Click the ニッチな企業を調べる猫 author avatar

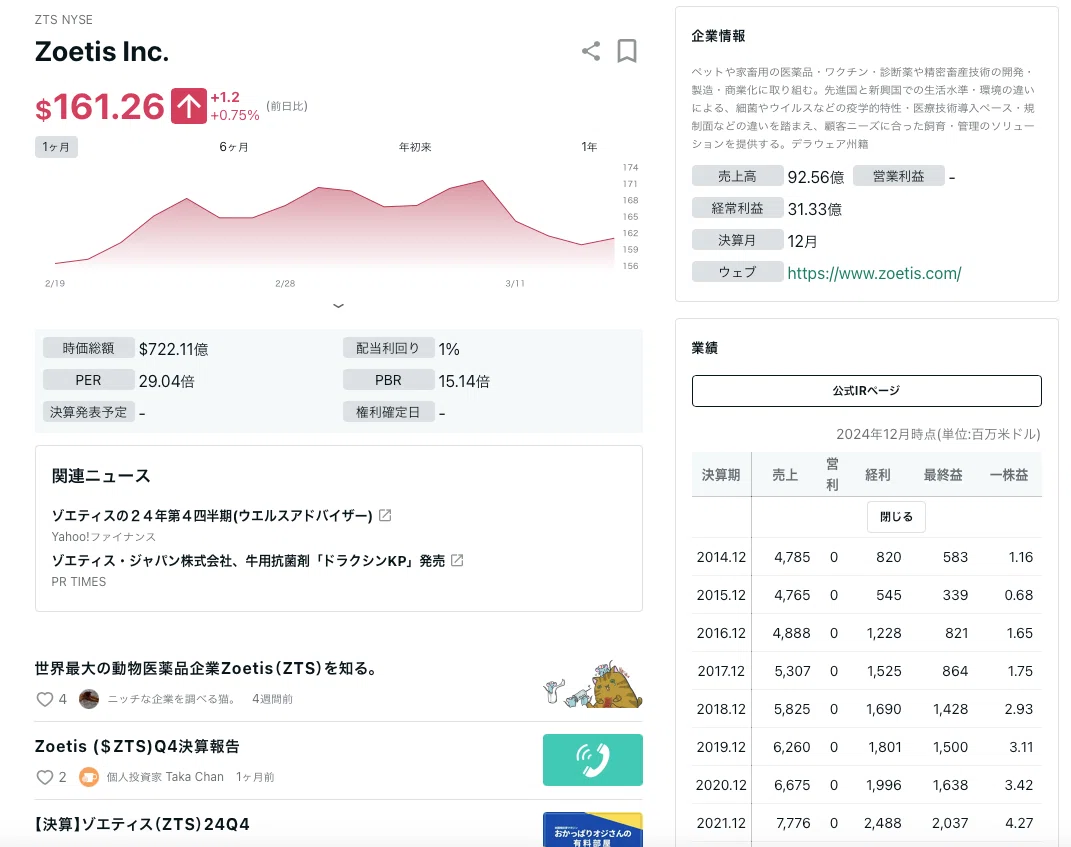pyautogui.click(x=89, y=699)
